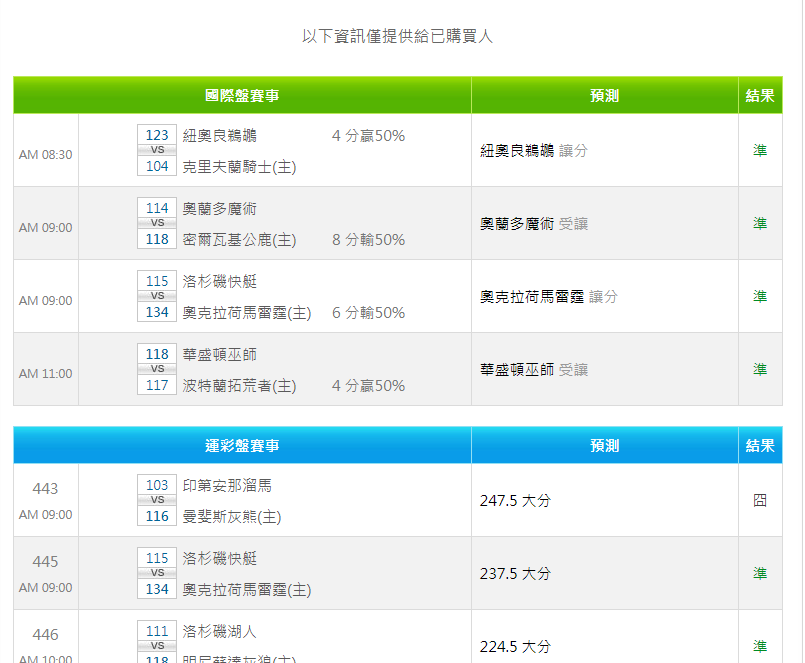
Task: Select AM 09:00 time of 奧蘭多魔術 game
Action: [46, 228]
